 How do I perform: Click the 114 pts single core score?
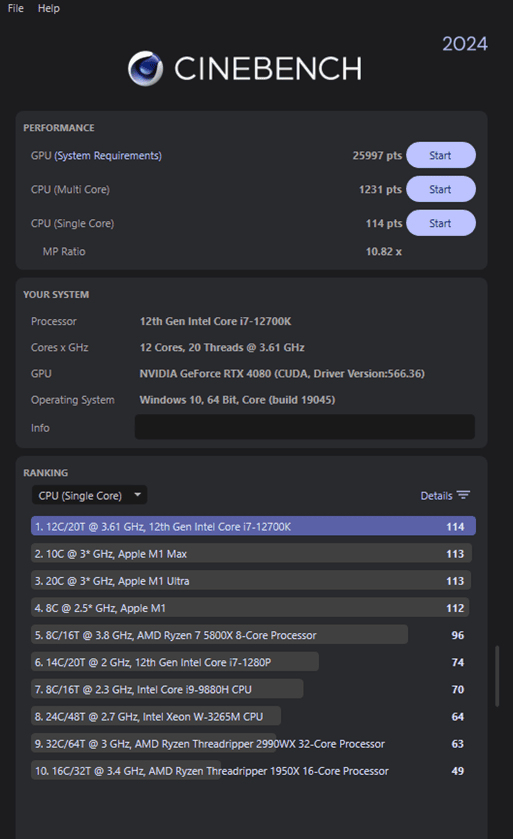pyautogui.click(x=384, y=224)
